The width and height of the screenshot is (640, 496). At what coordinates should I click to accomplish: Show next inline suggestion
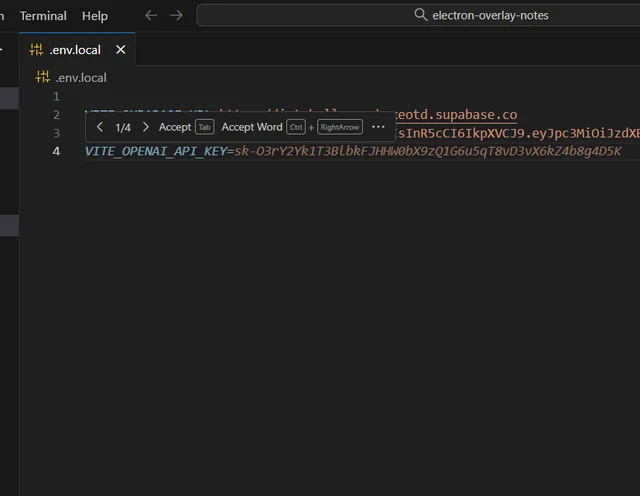click(x=146, y=127)
